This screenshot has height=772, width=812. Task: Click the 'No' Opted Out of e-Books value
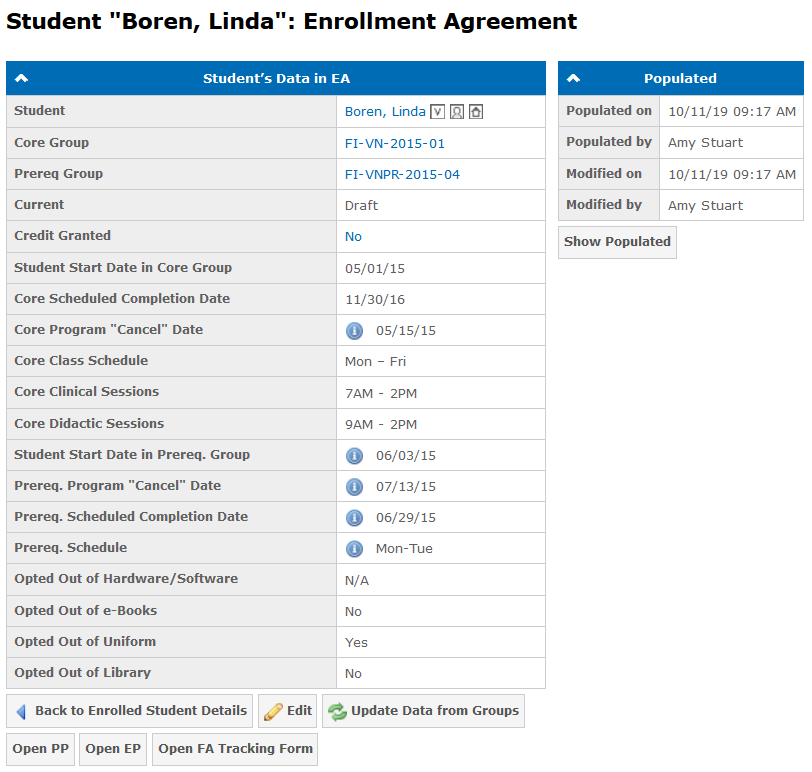(x=353, y=612)
